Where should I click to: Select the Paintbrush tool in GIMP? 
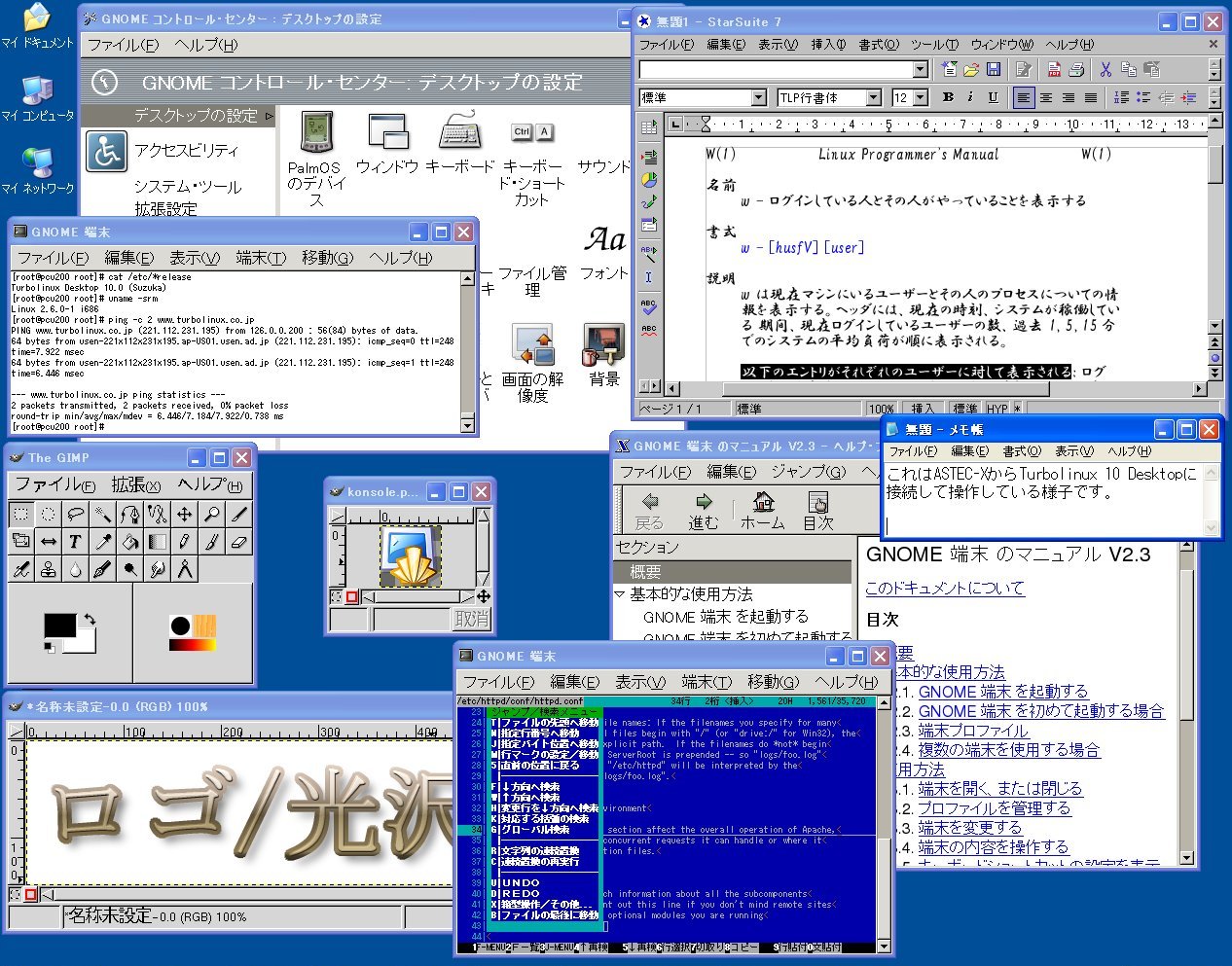point(211,541)
